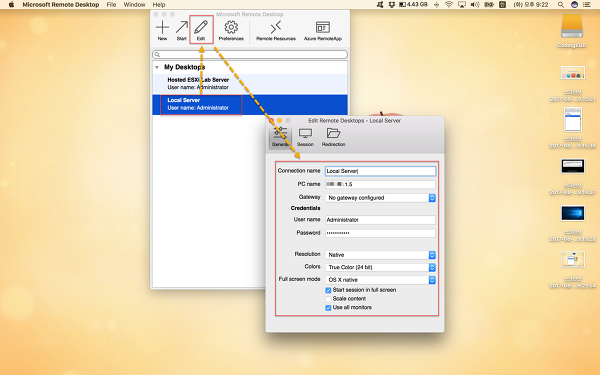Click the volume speaker icon in menu bar

pyautogui.click(x=474, y=5)
